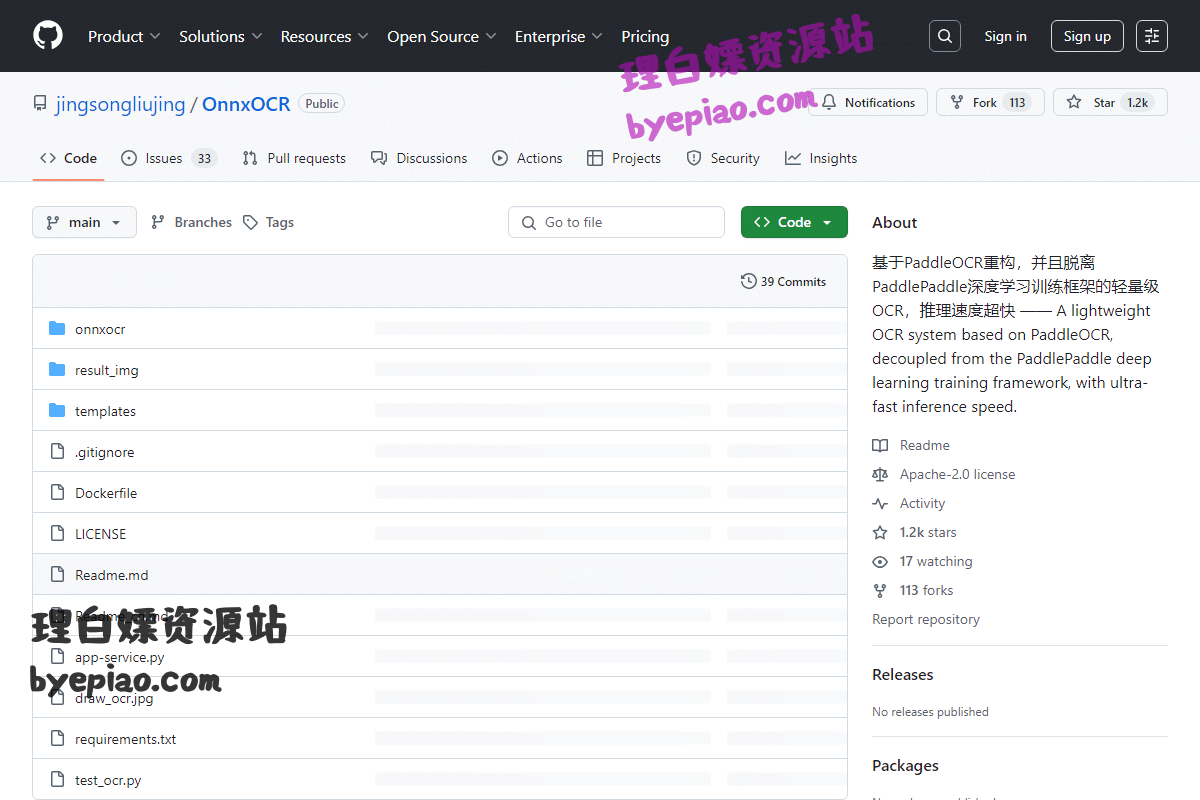Image resolution: width=1200 pixels, height=800 pixels.
Task: Open the OnnxOCR repository name link
Action: click(246, 103)
